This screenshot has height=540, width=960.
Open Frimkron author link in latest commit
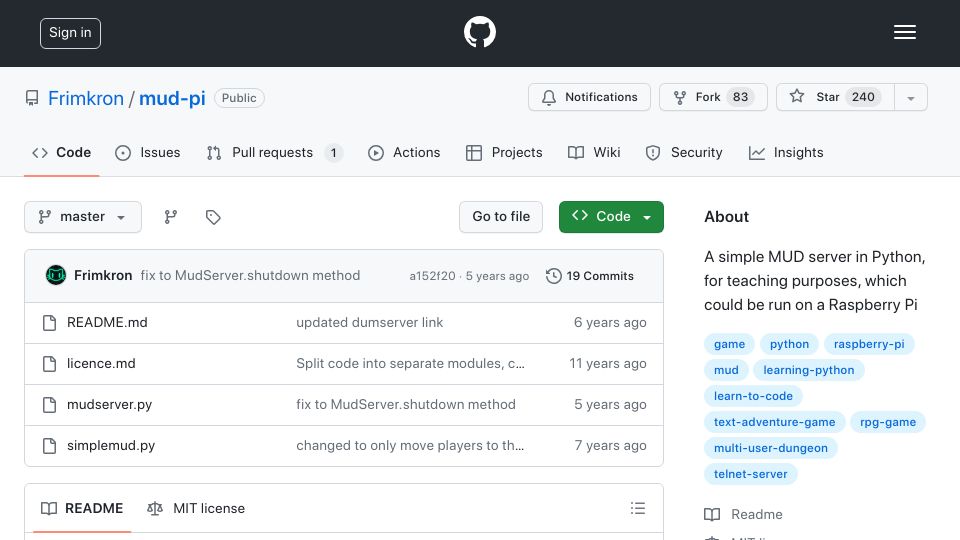coord(103,276)
